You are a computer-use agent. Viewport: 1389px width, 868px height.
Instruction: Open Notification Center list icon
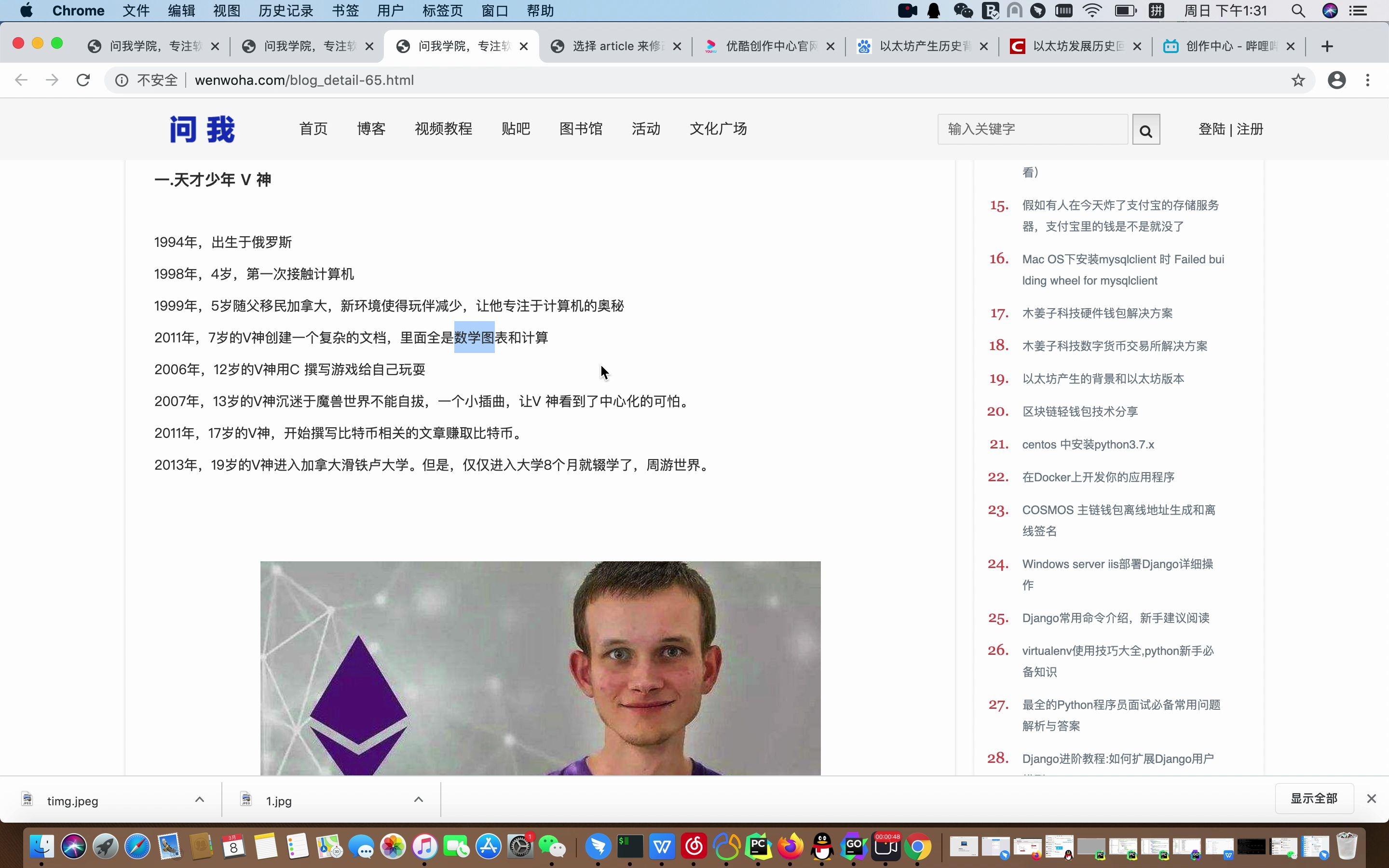pyautogui.click(x=1358, y=11)
